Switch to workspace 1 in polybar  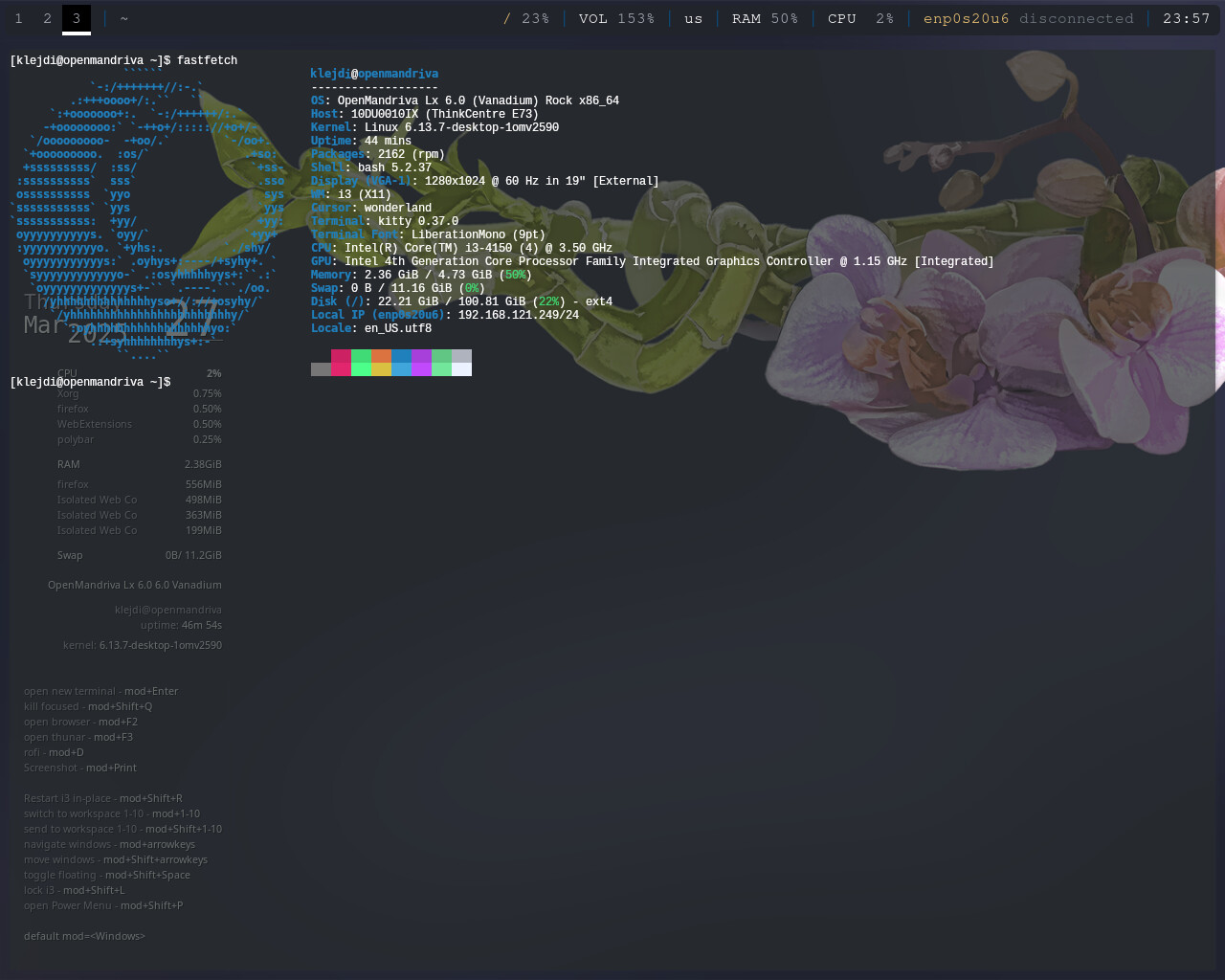click(18, 18)
